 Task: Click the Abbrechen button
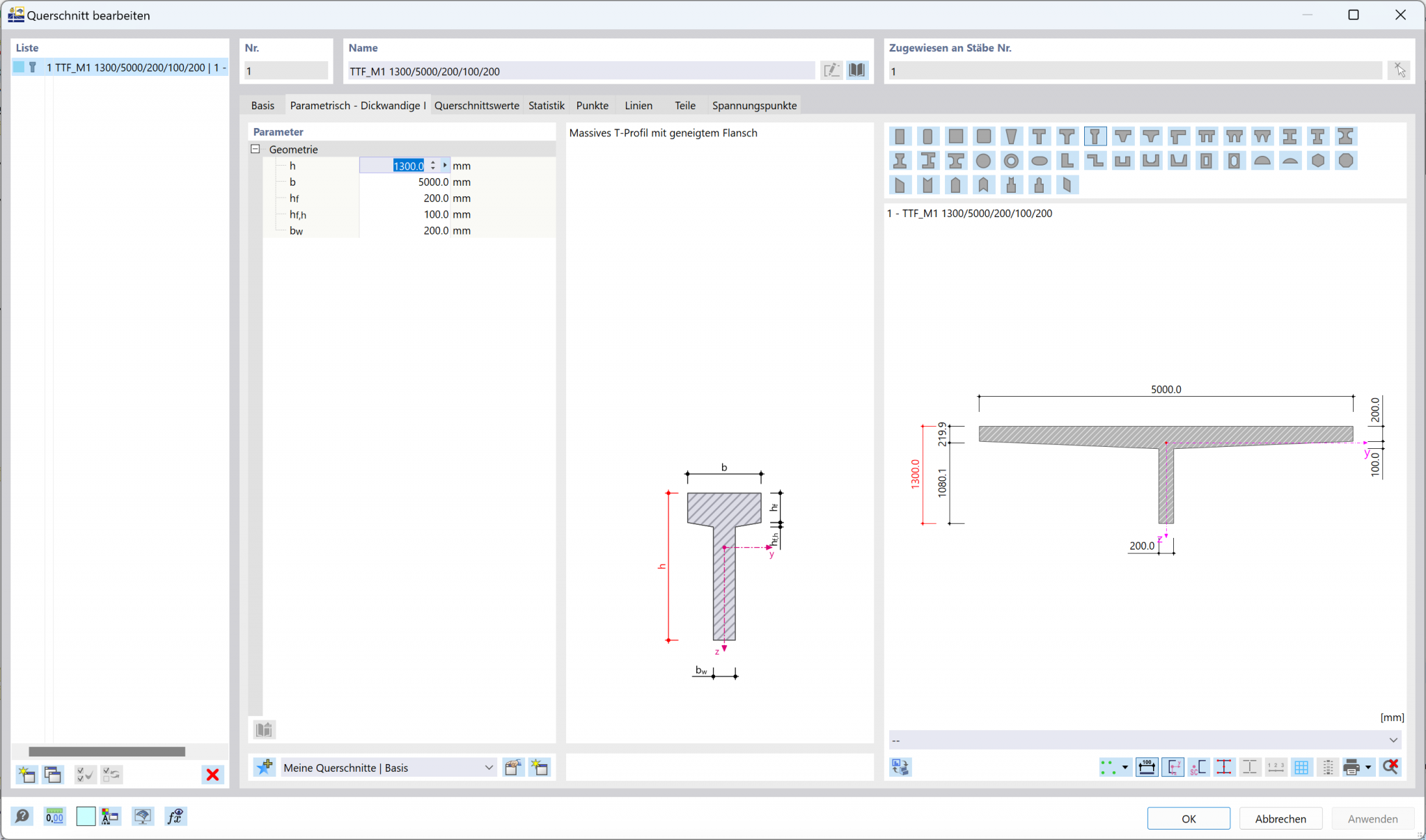point(1280,818)
